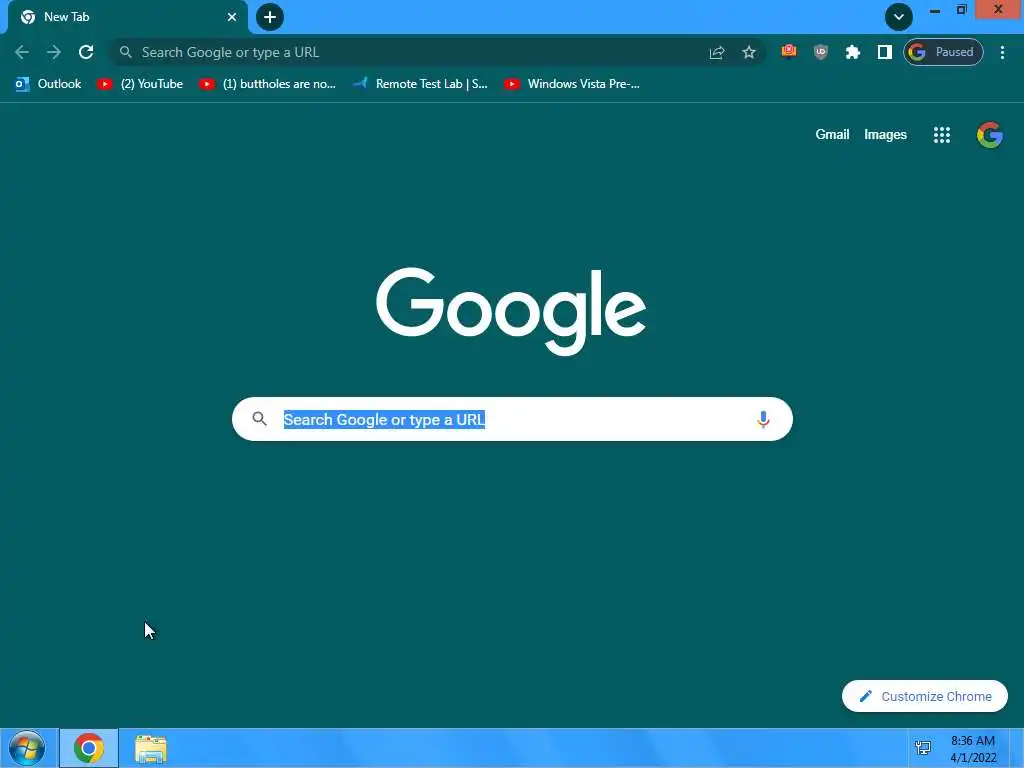Click the address bar URL field
The image size is (1024, 768).
click(418, 52)
